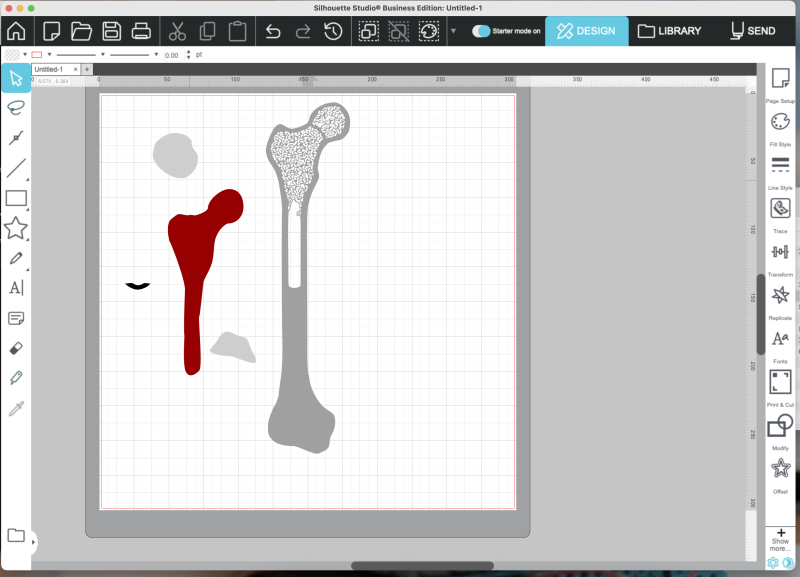Toggle the theme switch at bottom right
The image size is (800, 577).
[x=789, y=563]
